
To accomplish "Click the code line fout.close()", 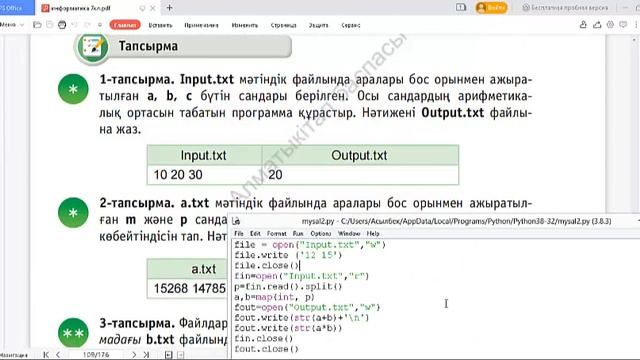I will pyautogui.click(x=267, y=349).
